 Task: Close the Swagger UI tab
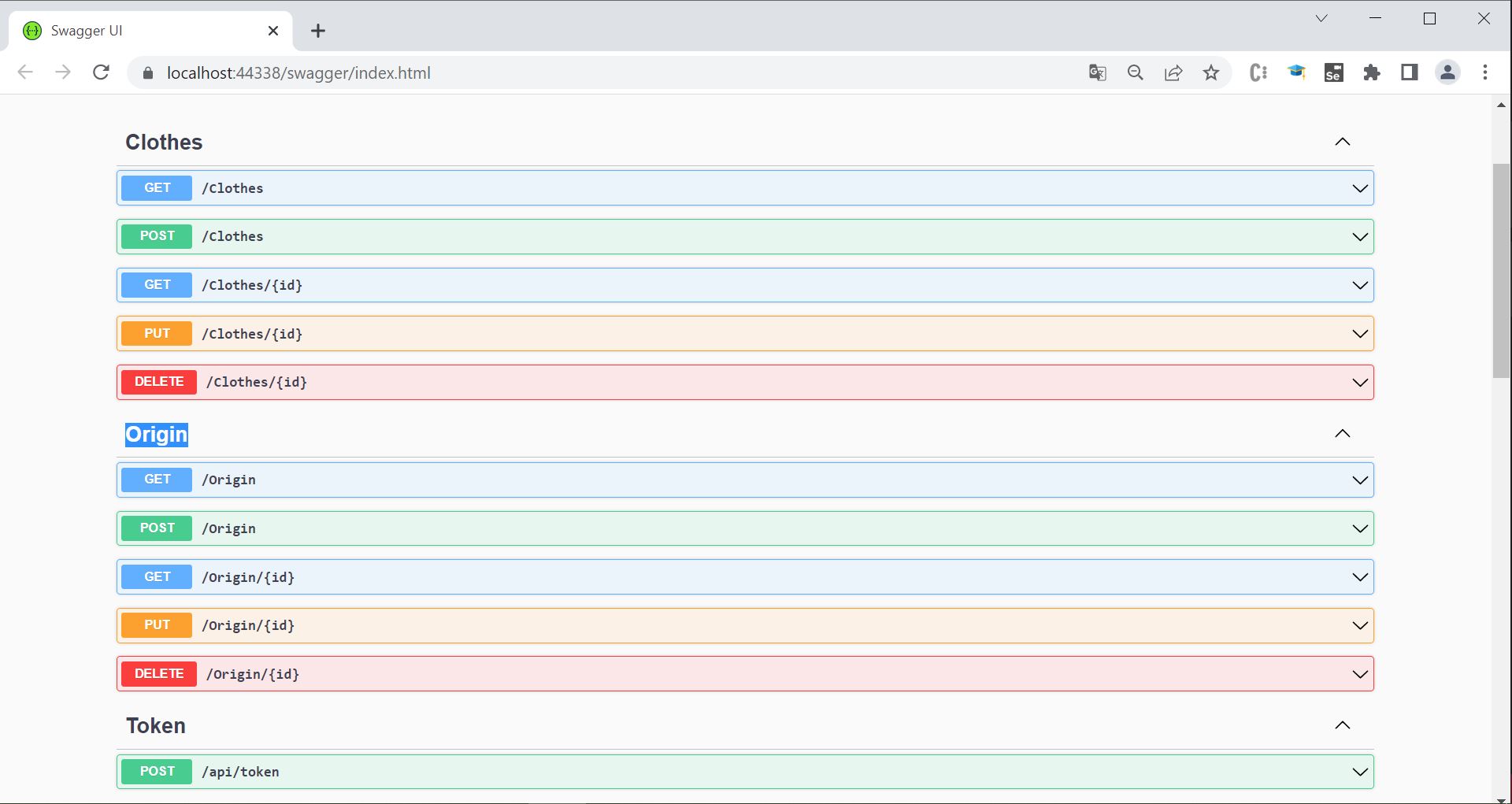[273, 31]
